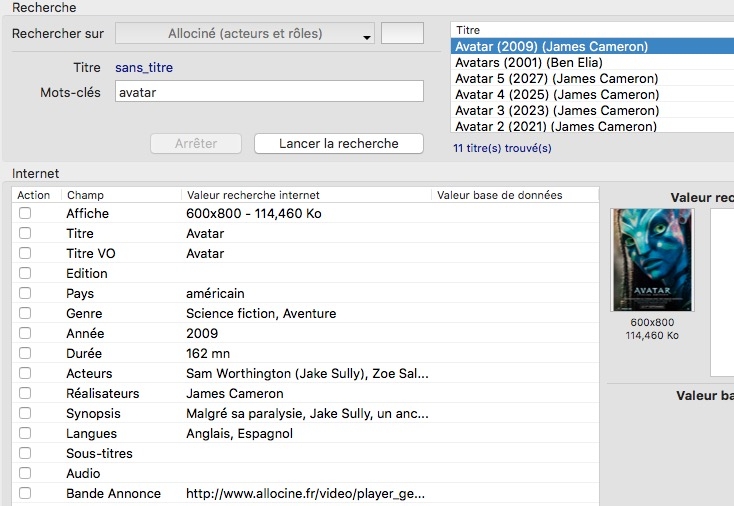The height and width of the screenshot is (506, 734).
Task: Enable the Titre field checkbox
Action: pyautogui.click(x=25, y=233)
